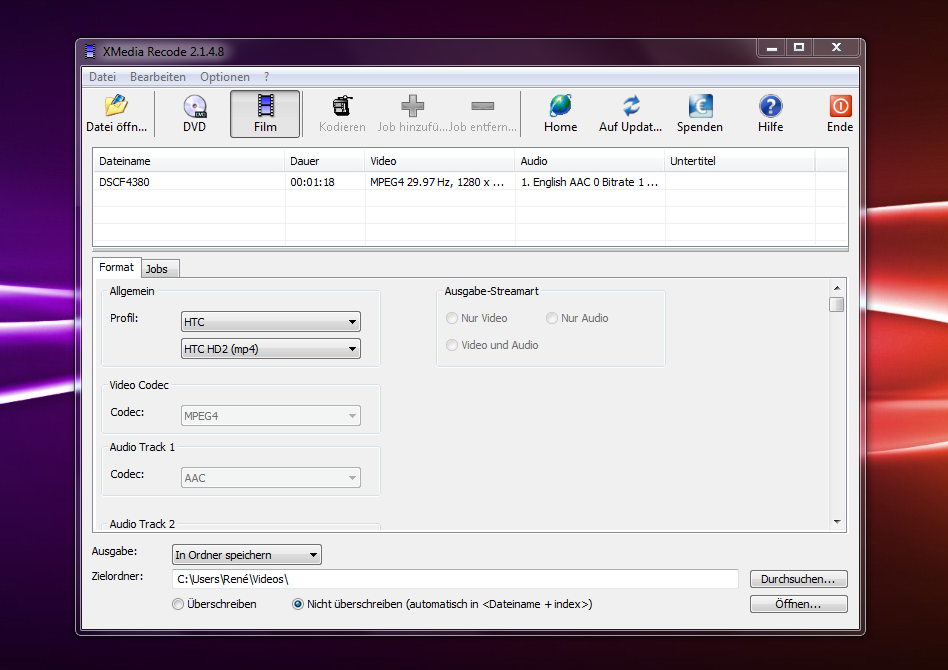Screen dimensions: 948x670
Task: Open a file with Datei öffnen icon
Action: 116,106
